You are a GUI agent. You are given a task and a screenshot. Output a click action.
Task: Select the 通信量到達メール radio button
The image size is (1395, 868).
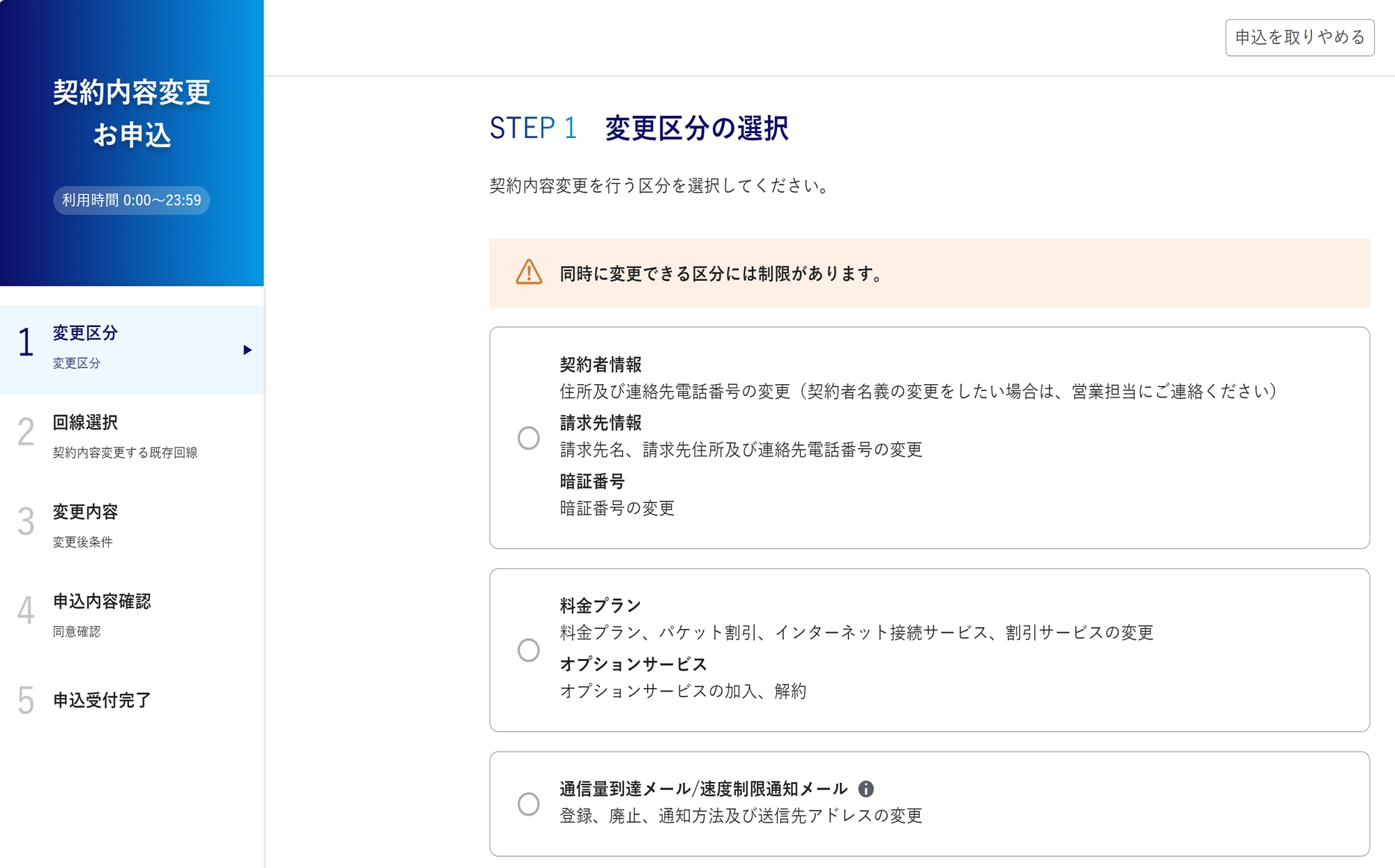click(529, 804)
